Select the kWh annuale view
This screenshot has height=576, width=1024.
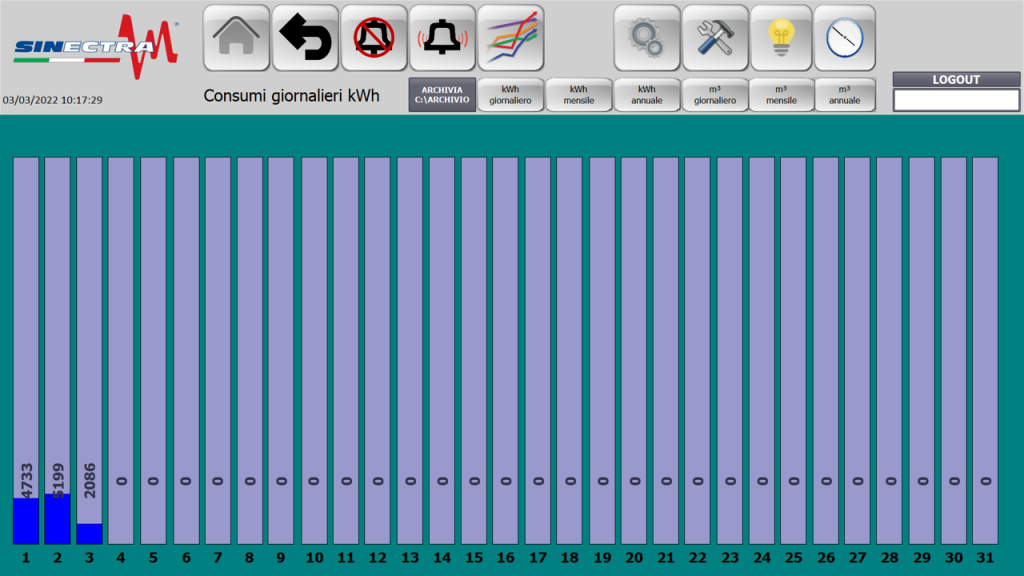(x=646, y=95)
